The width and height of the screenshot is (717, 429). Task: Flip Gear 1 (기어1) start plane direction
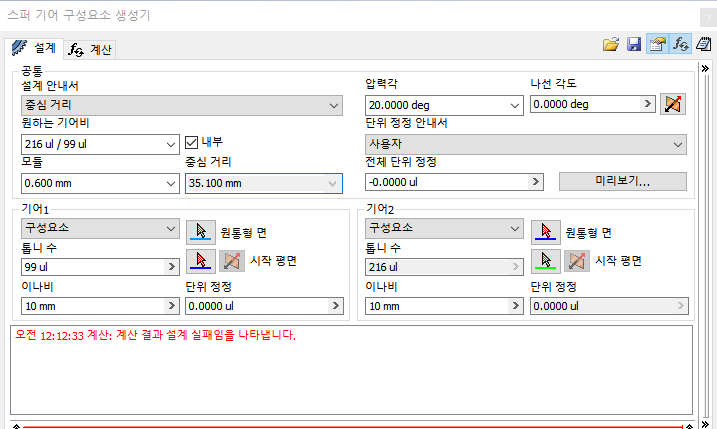(x=231, y=261)
